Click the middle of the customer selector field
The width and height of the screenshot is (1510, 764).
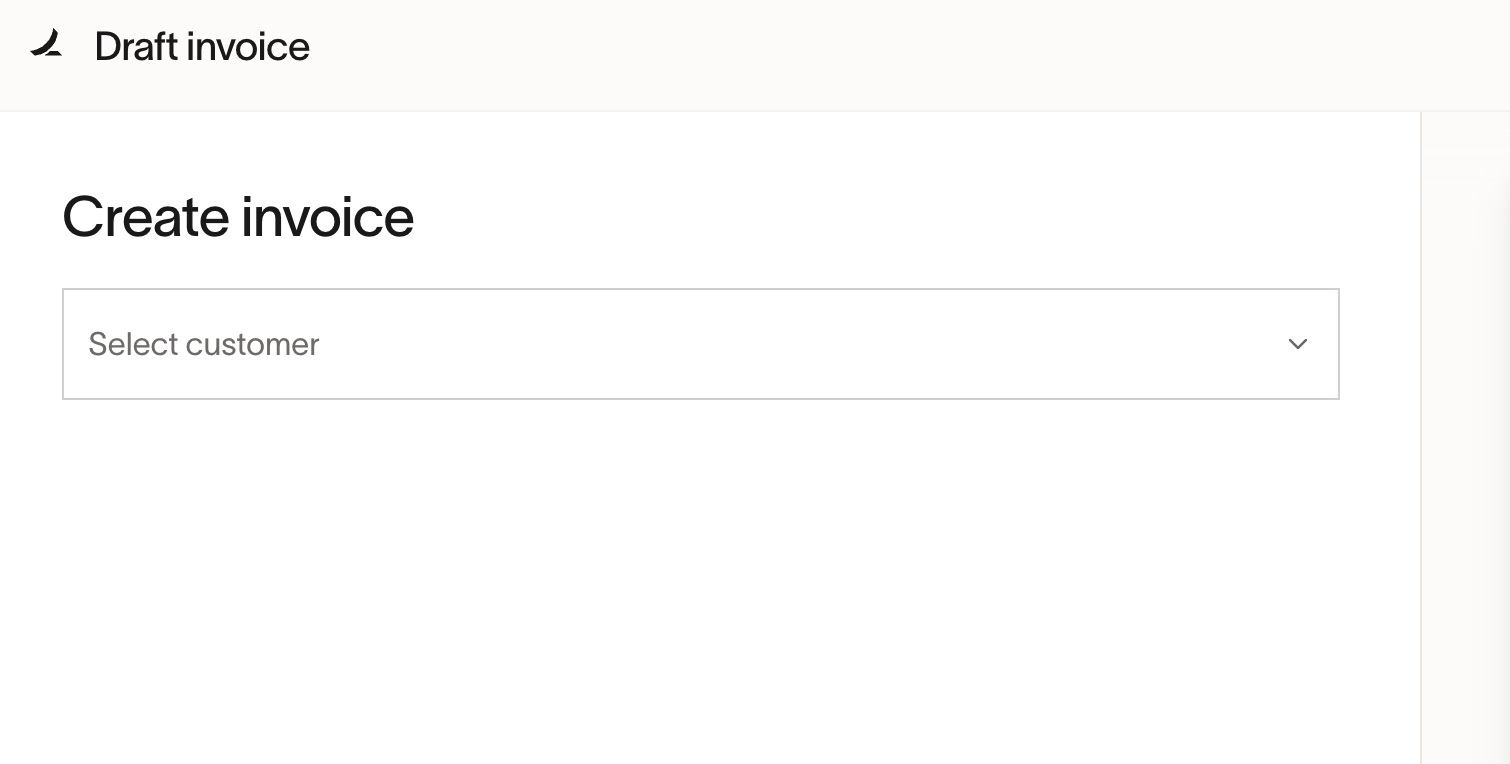point(701,344)
